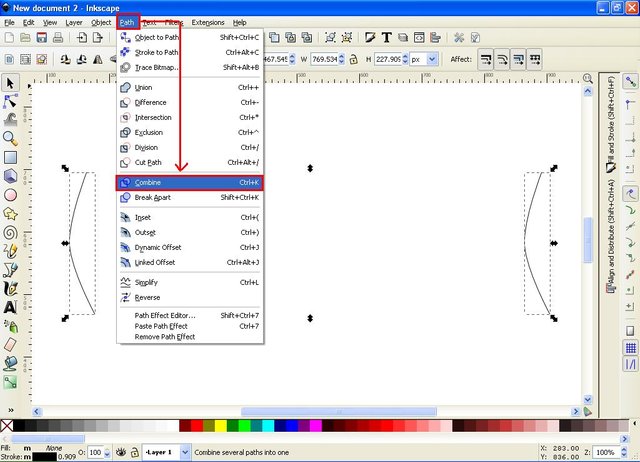This screenshot has width=640, height=462.
Task: Open the XML editor toolbar icon
Action: tap(419, 38)
